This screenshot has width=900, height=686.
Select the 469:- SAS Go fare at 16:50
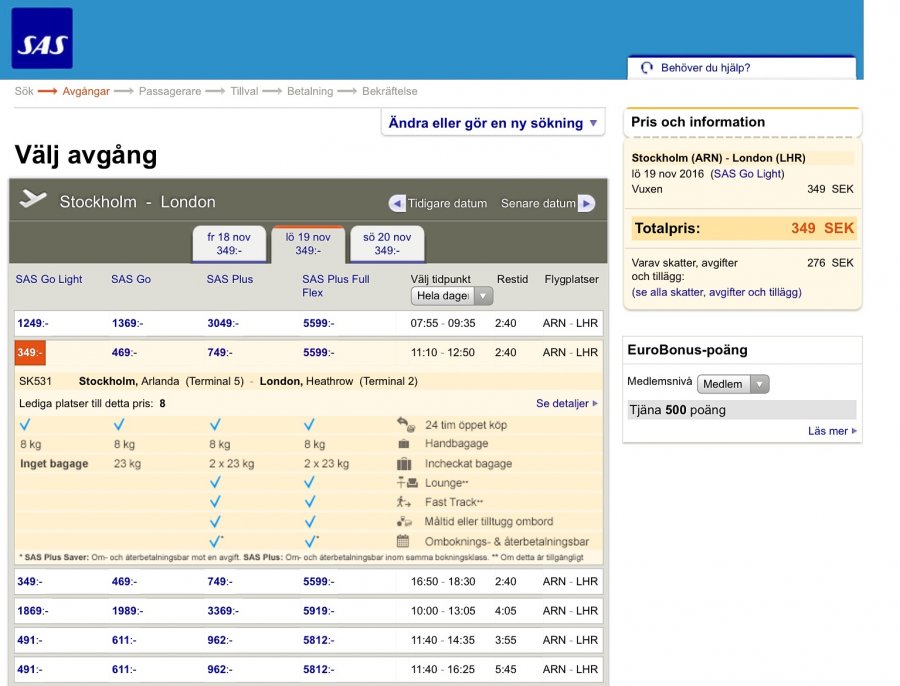tap(121, 581)
